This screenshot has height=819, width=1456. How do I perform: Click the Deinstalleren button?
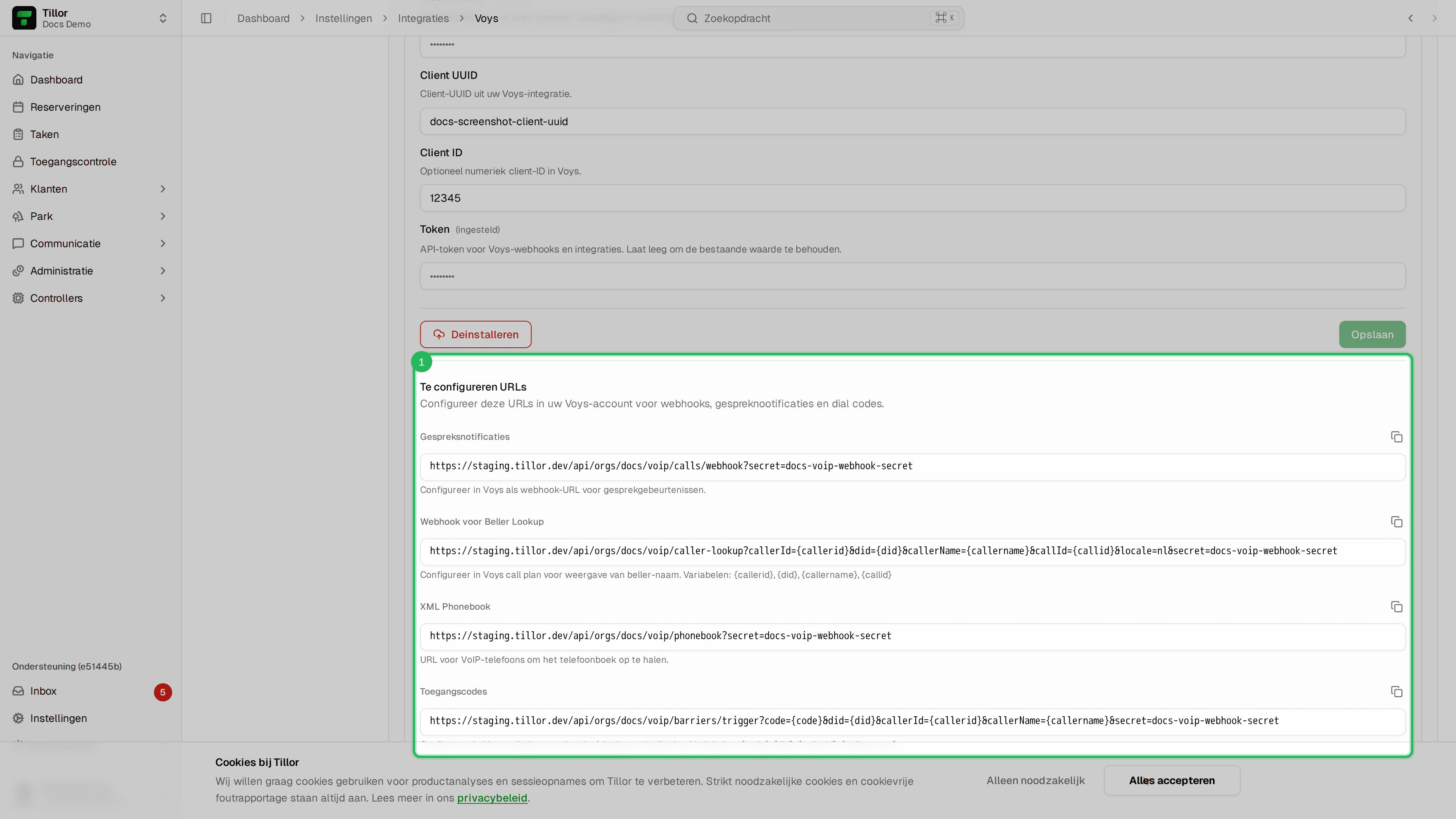point(475,334)
